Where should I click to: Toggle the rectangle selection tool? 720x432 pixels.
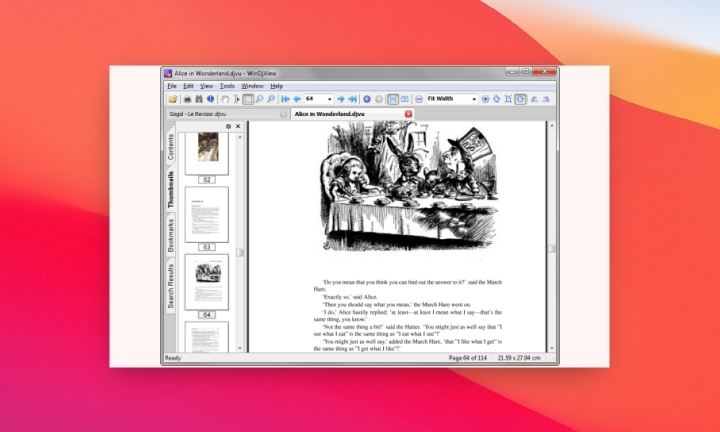248,99
